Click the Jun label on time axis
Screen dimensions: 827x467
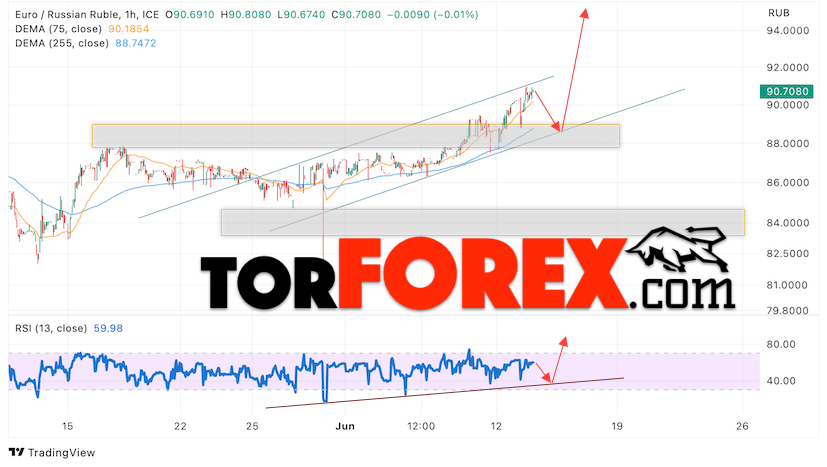[x=345, y=426]
